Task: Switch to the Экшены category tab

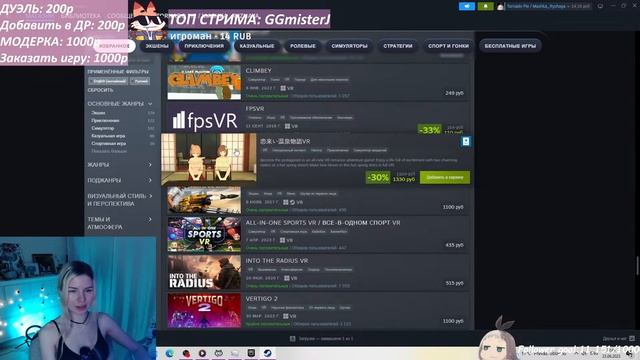Action: click(x=157, y=46)
